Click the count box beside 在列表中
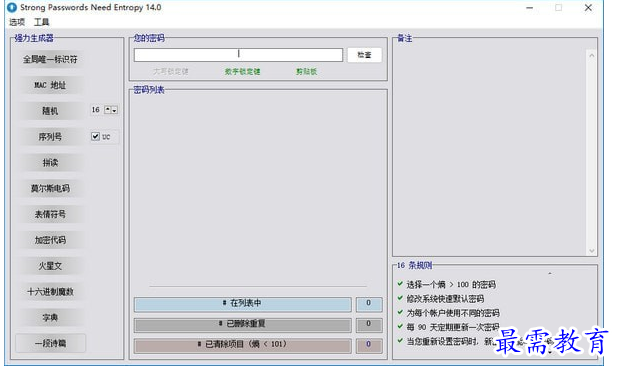 pyautogui.click(x=369, y=304)
